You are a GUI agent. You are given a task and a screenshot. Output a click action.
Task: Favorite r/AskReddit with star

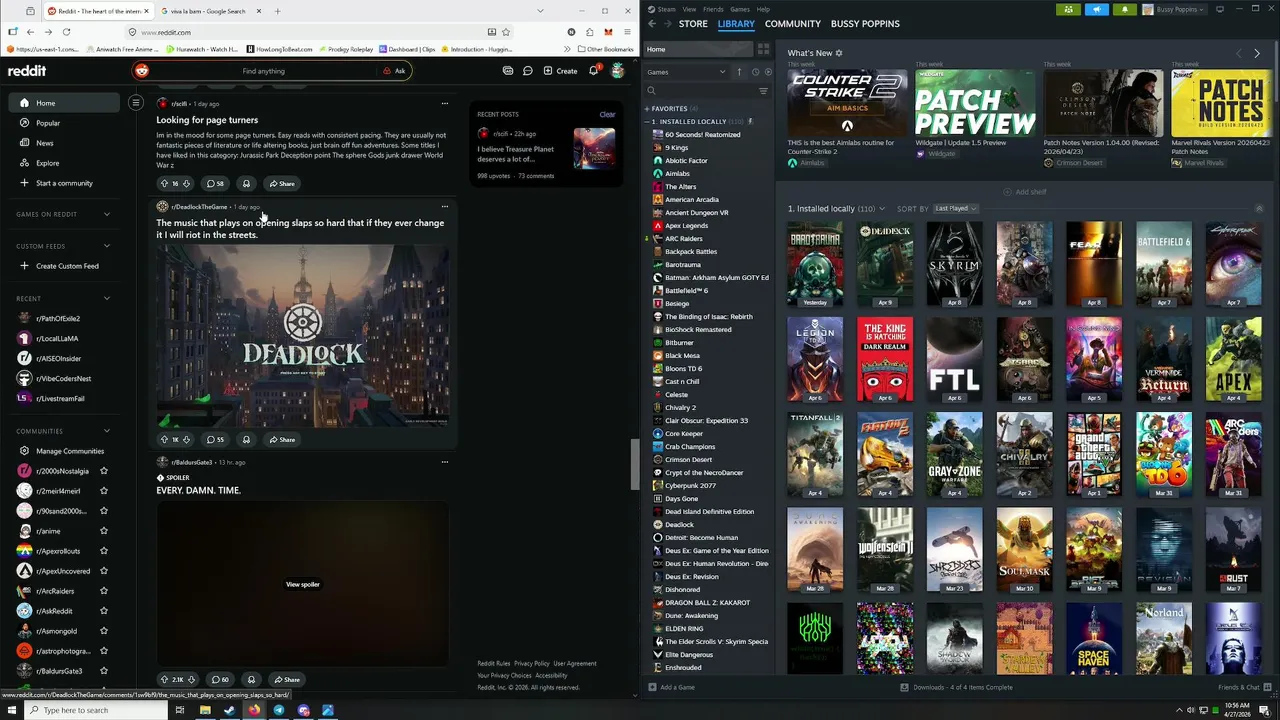(104, 611)
